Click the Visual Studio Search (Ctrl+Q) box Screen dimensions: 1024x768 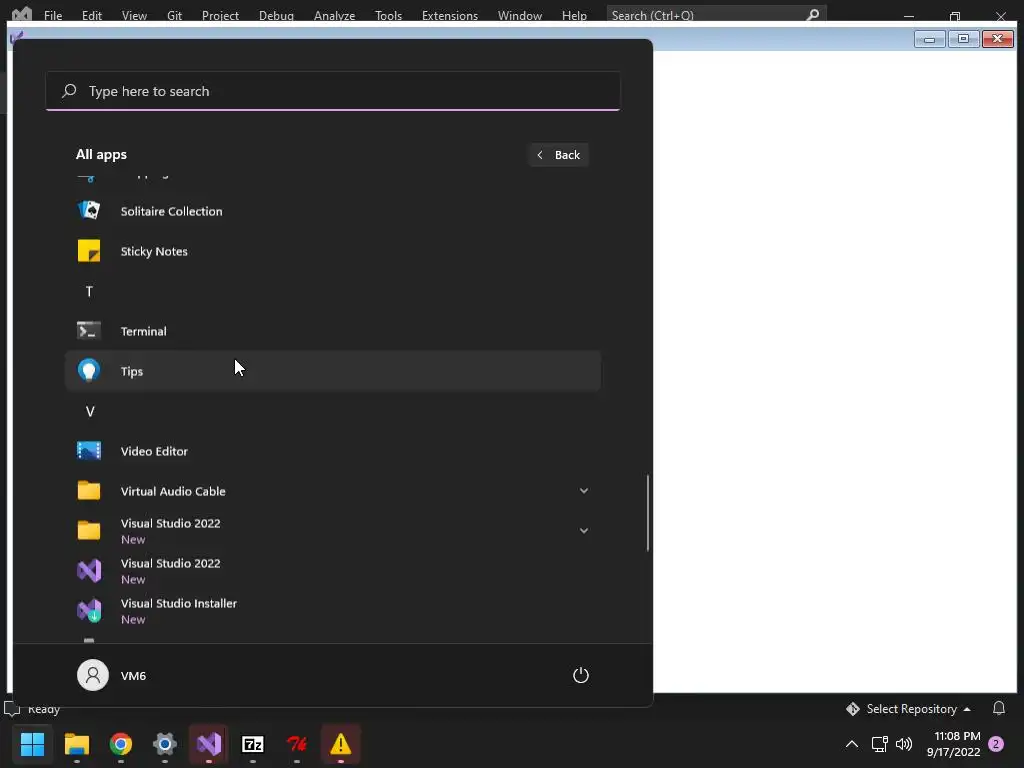716,14
